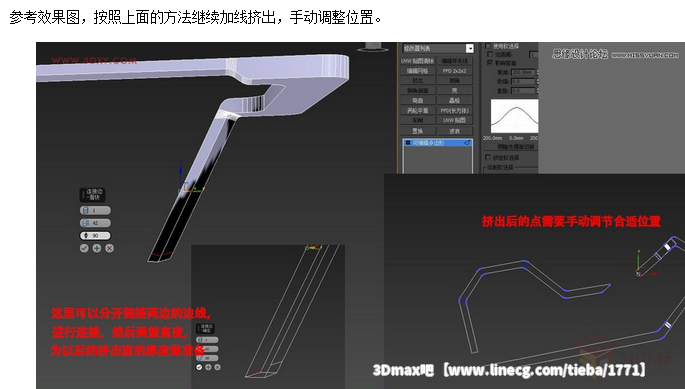Image resolution: width=685 pixels, height=389 pixels.
Task: Click the Falloff 200.0mm input field
Action: pos(523,72)
